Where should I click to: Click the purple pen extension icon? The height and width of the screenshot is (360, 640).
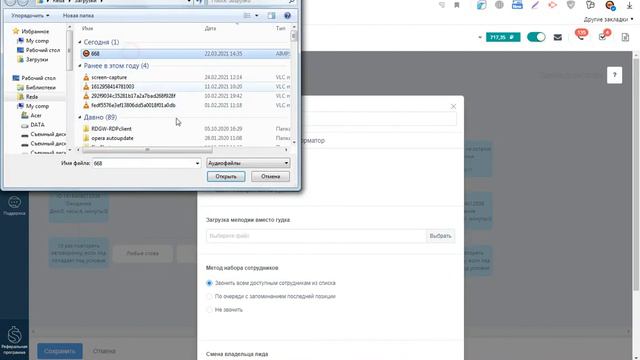pyautogui.click(x=535, y=5)
